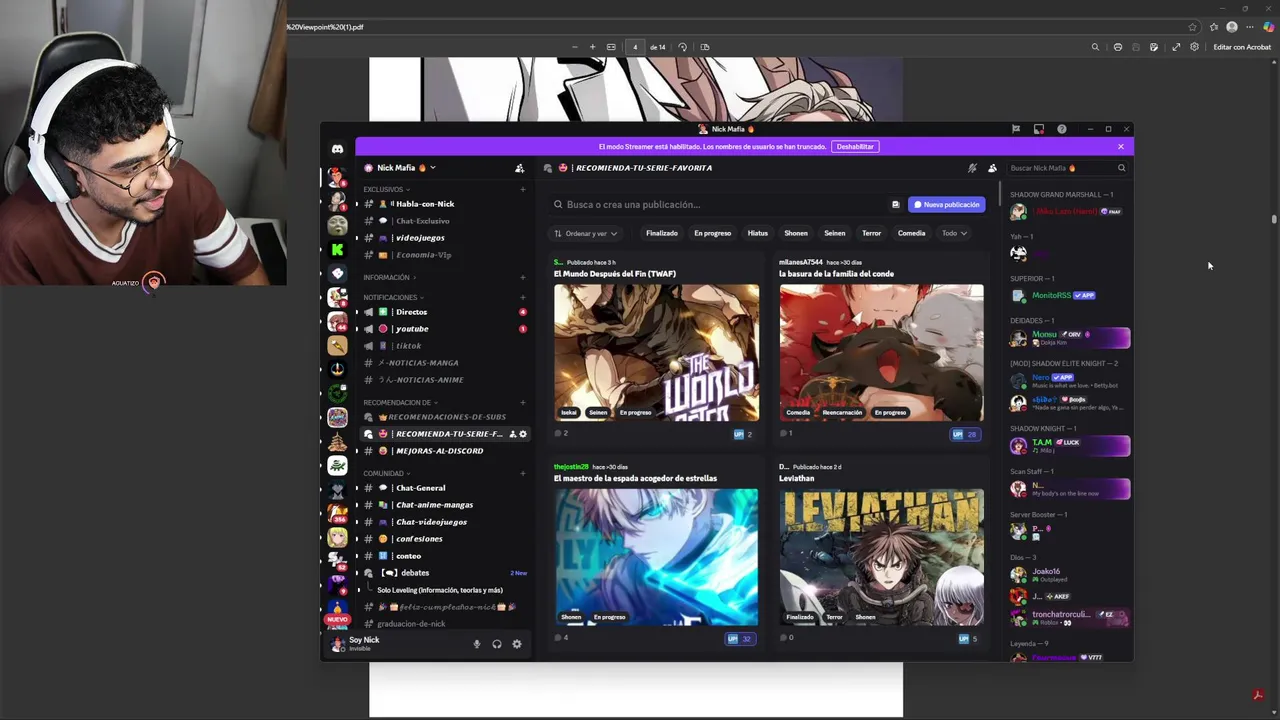This screenshot has width=1280, height=720.
Task: Click the gallery view icon beside Nueva publicación
Action: coord(895,204)
